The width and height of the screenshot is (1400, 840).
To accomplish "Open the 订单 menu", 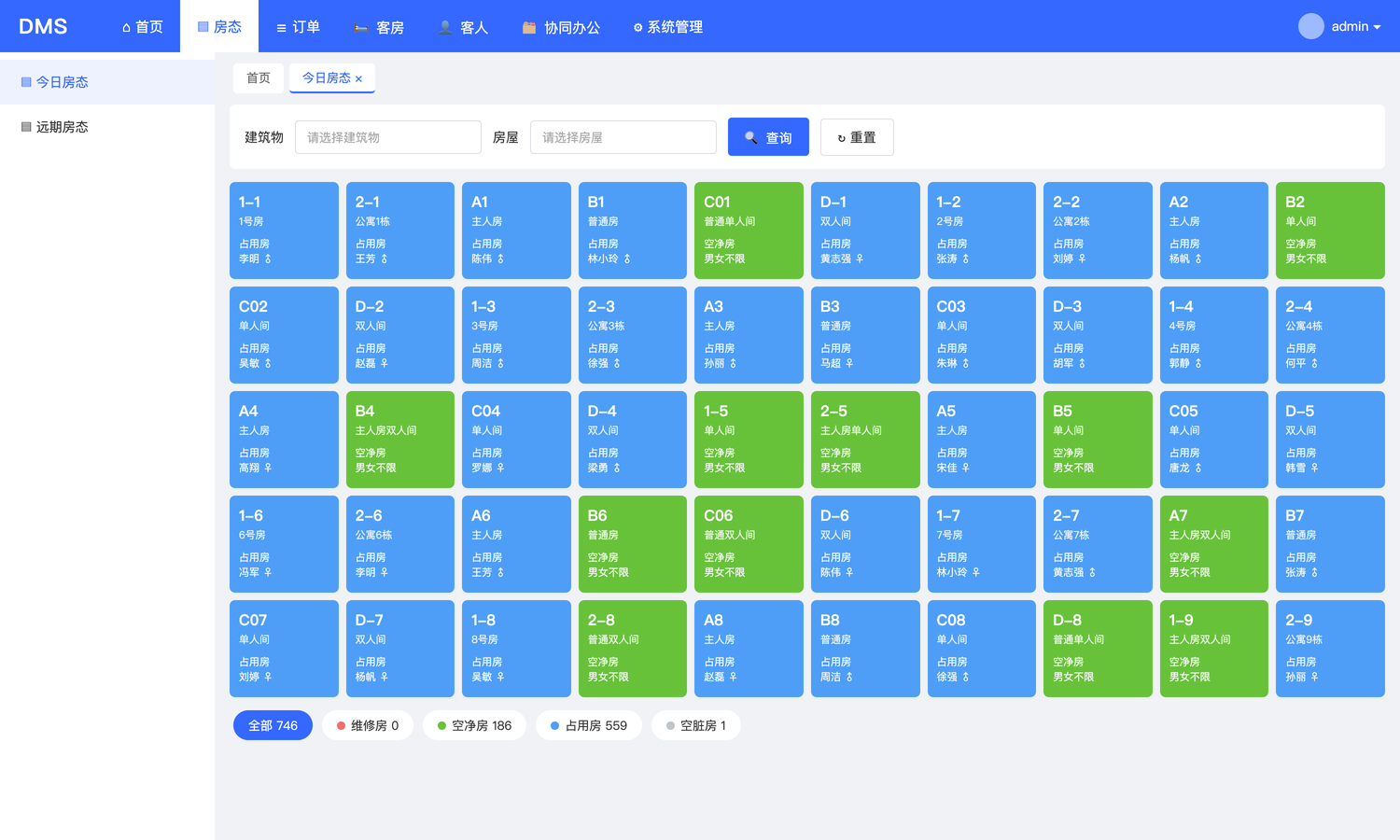I will tap(298, 27).
